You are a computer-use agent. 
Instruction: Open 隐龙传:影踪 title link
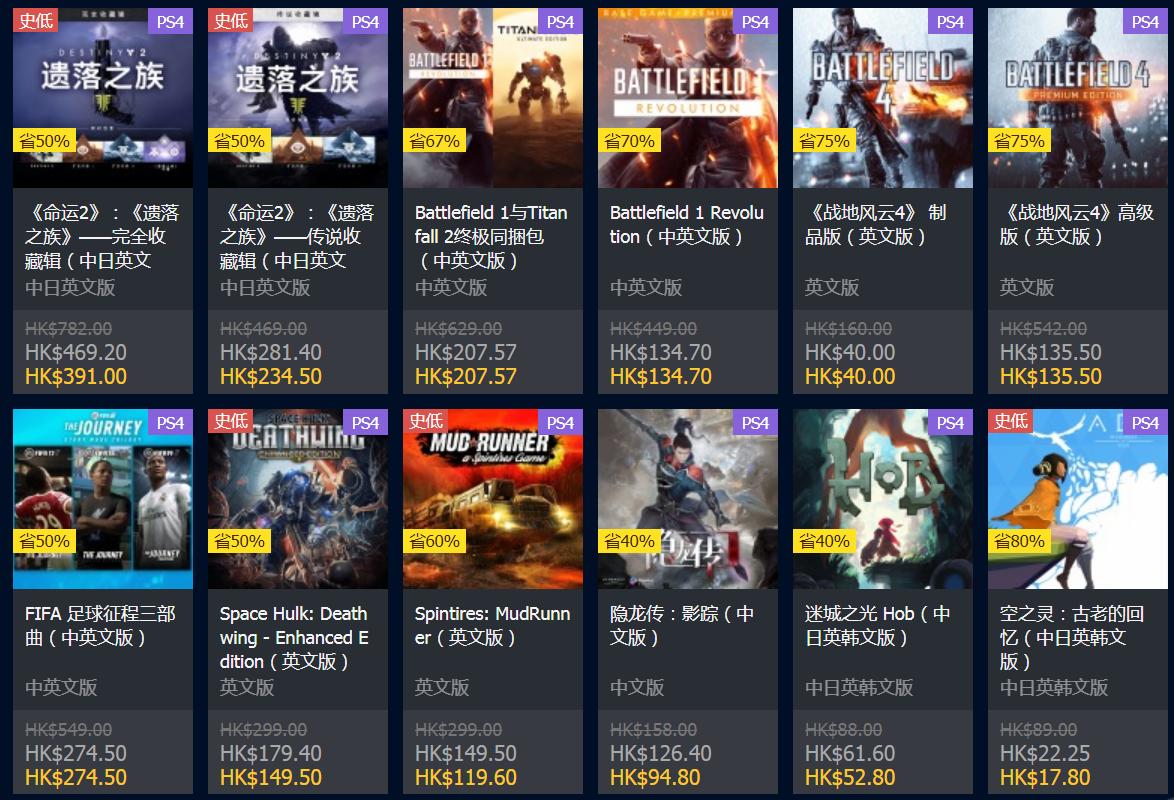tap(681, 625)
